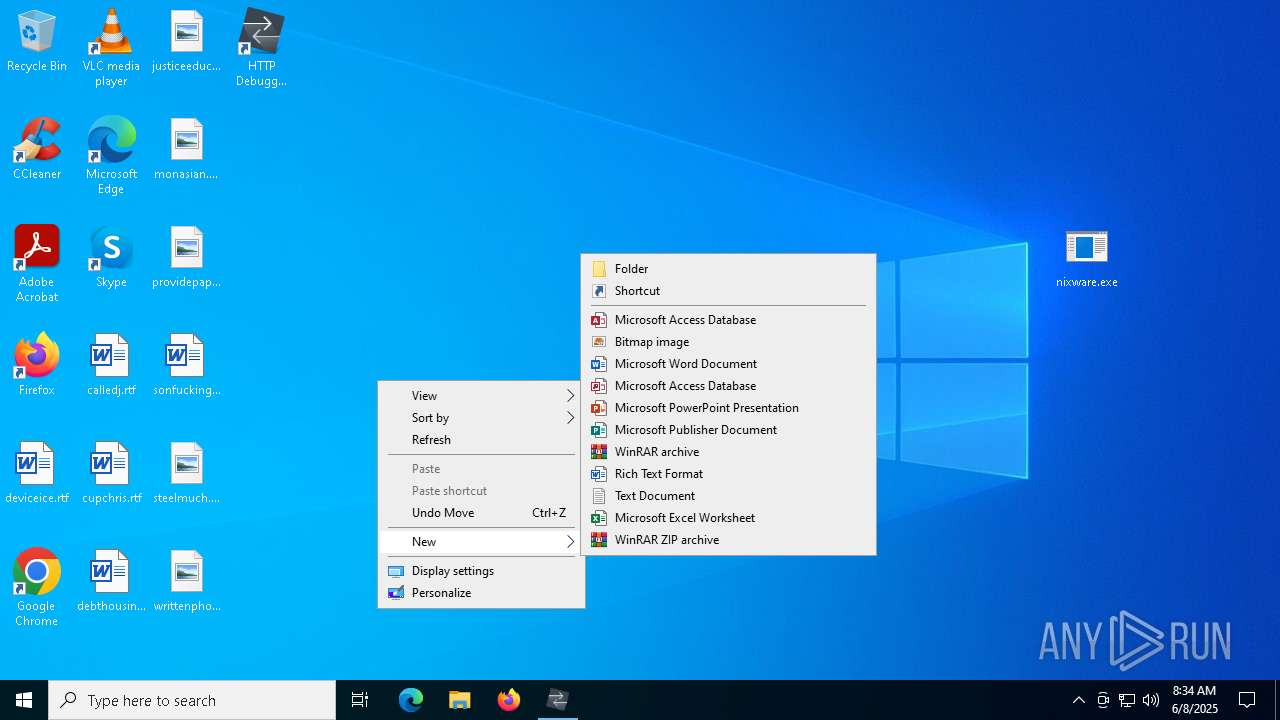1280x720 pixels.
Task: Select the deviceice.rtf document icon
Action: tap(37, 474)
